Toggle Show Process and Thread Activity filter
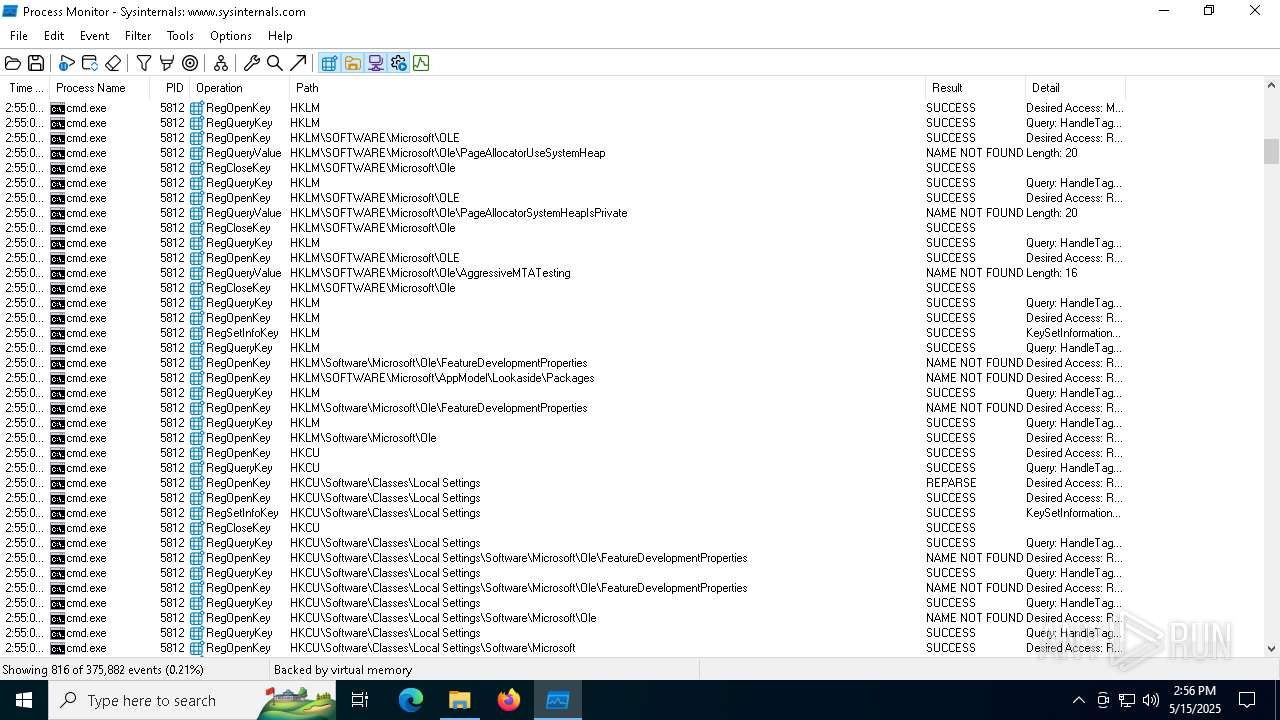 pyautogui.click(x=398, y=63)
